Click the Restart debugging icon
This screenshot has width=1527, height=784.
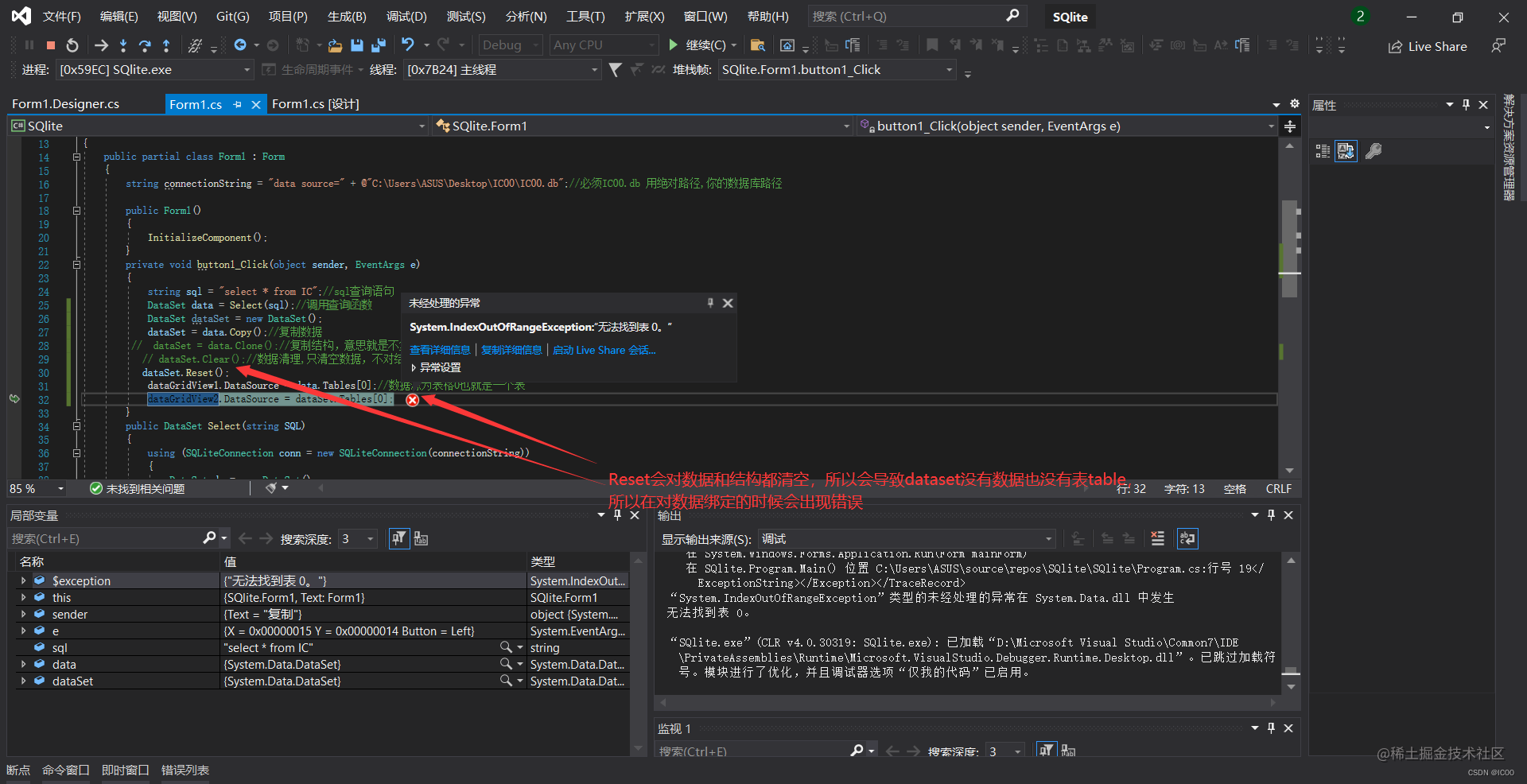click(72, 45)
